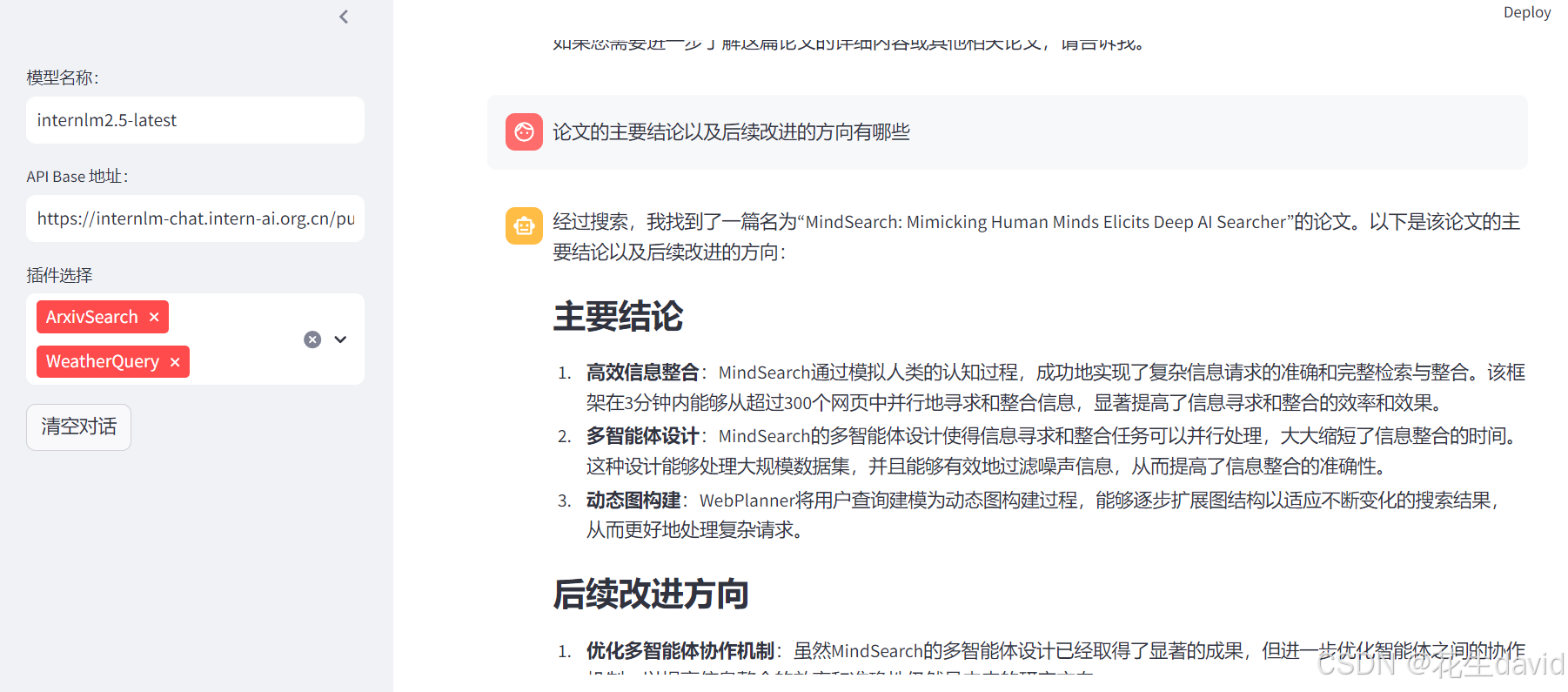Click the assistant robot avatar icon
Image resolution: width=1568 pixels, height=692 pixels.
(x=524, y=226)
